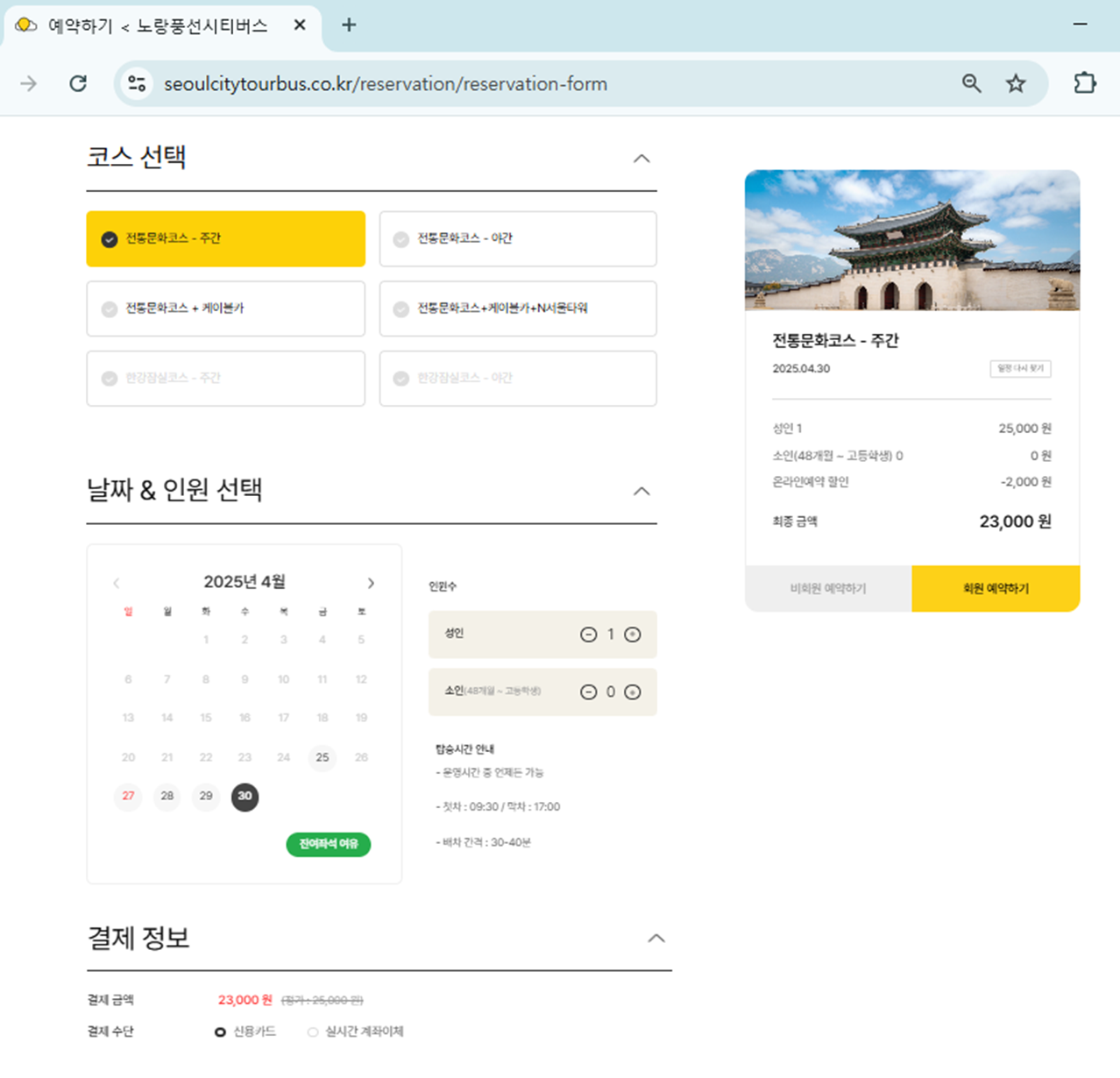
Task: Click the plus icon next to 소인 count
Action: pos(633,691)
